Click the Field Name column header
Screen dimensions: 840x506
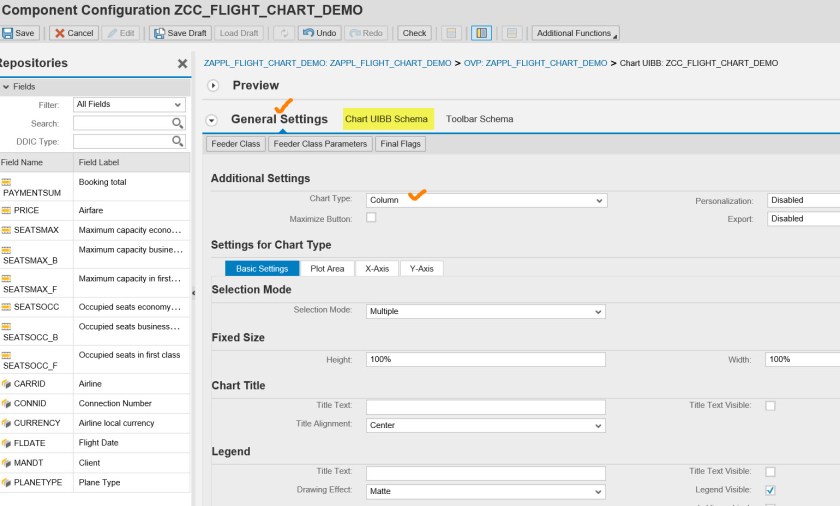36,162
